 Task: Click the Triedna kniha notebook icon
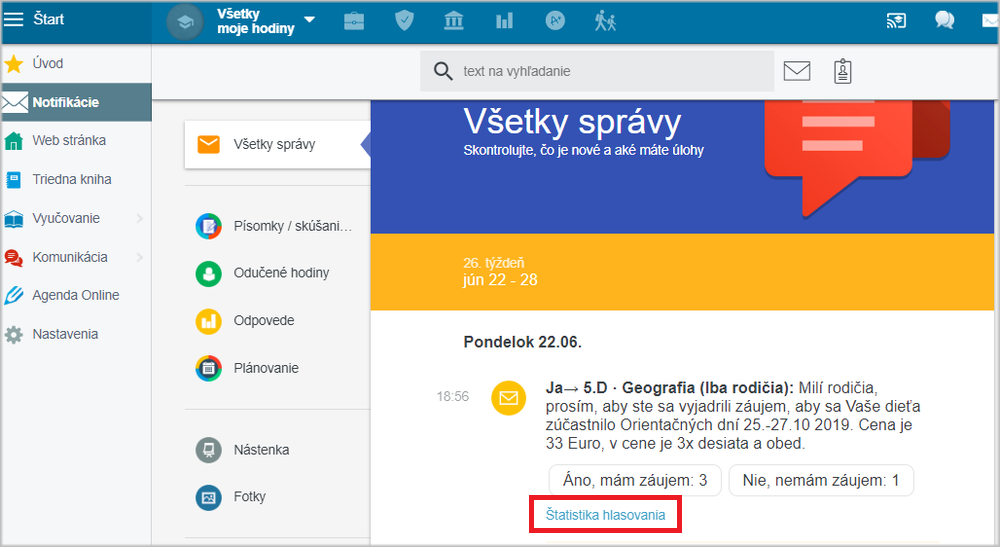click(x=13, y=180)
